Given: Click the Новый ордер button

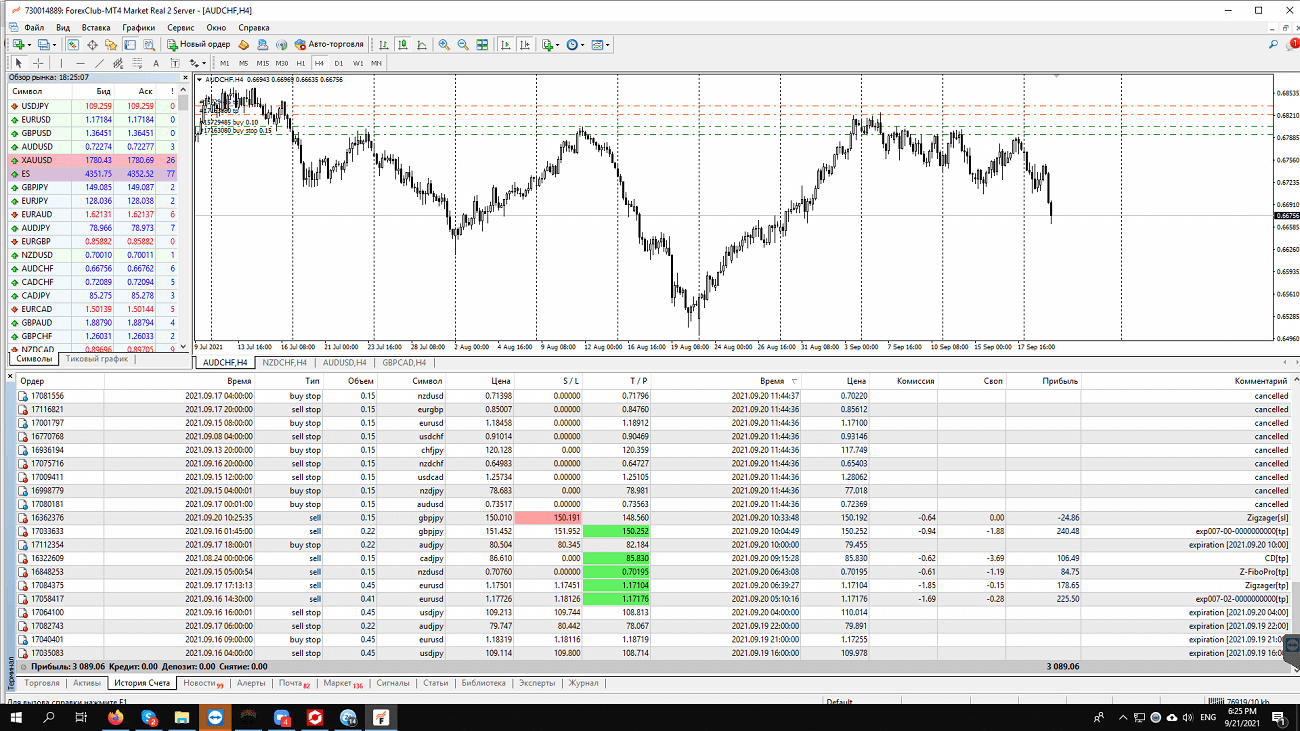Looking at the screenshot, I should click(199, 45).
